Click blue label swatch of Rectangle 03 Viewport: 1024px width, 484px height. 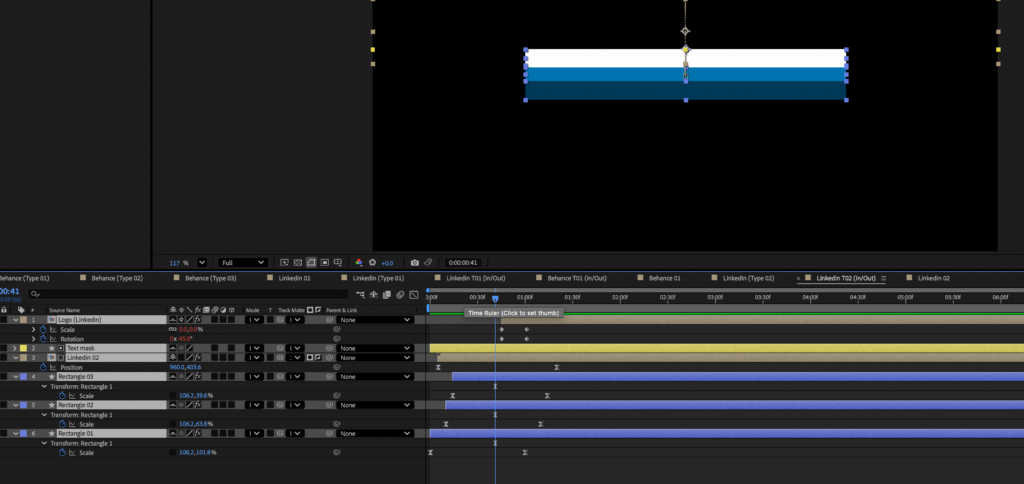pos(24,377)
